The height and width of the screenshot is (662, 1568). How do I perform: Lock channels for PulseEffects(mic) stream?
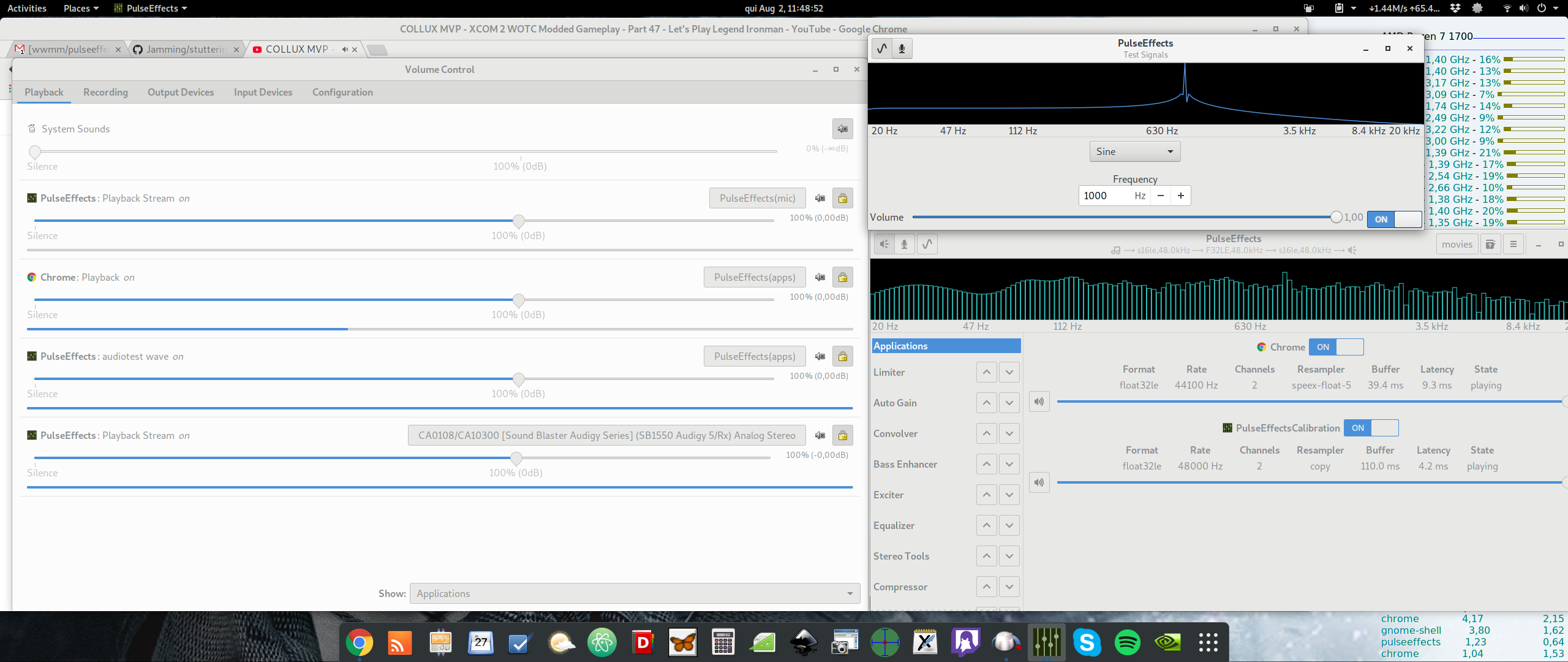pos(843,198)
